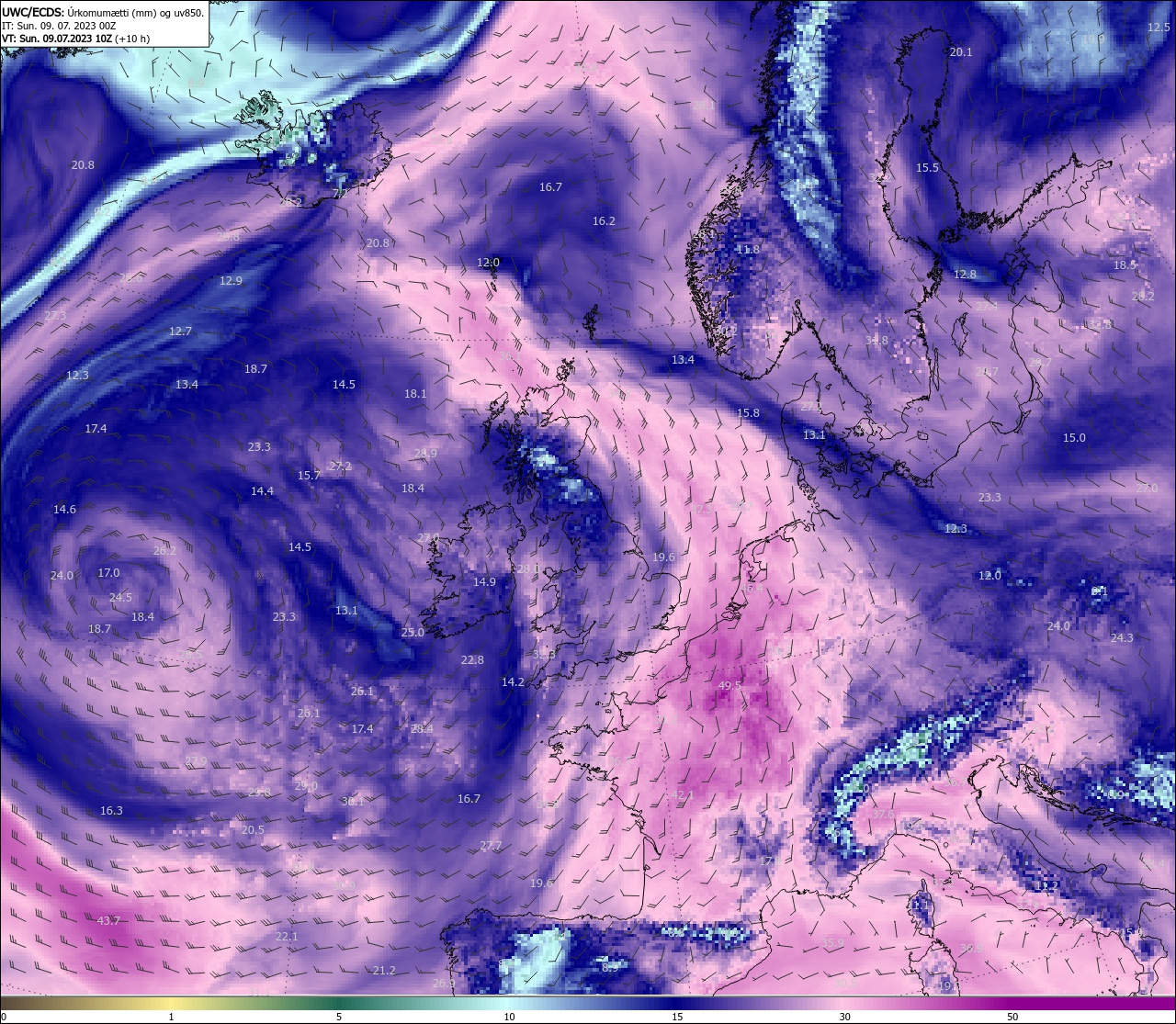The width and height of the screenshot is (1176, 1024).
Task: Click the 12.3 value over Poland
Action: coord(955,528)
